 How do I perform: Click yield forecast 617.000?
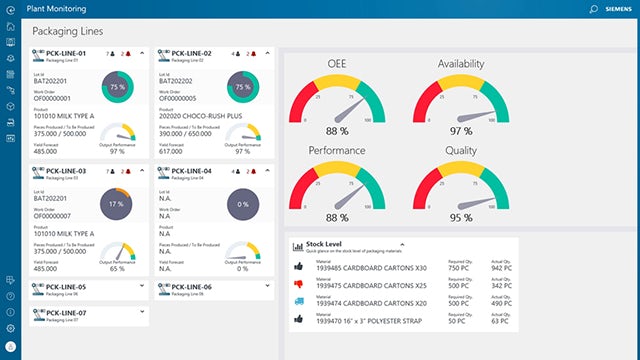click(x=171, y=152)
